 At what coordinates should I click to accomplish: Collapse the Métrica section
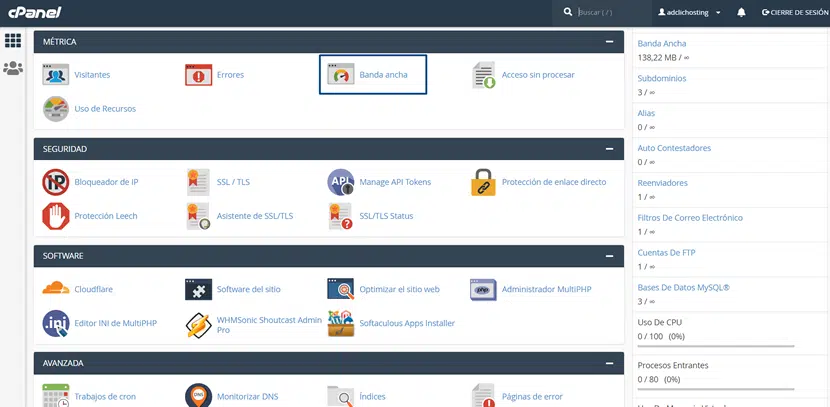point(609,42)
